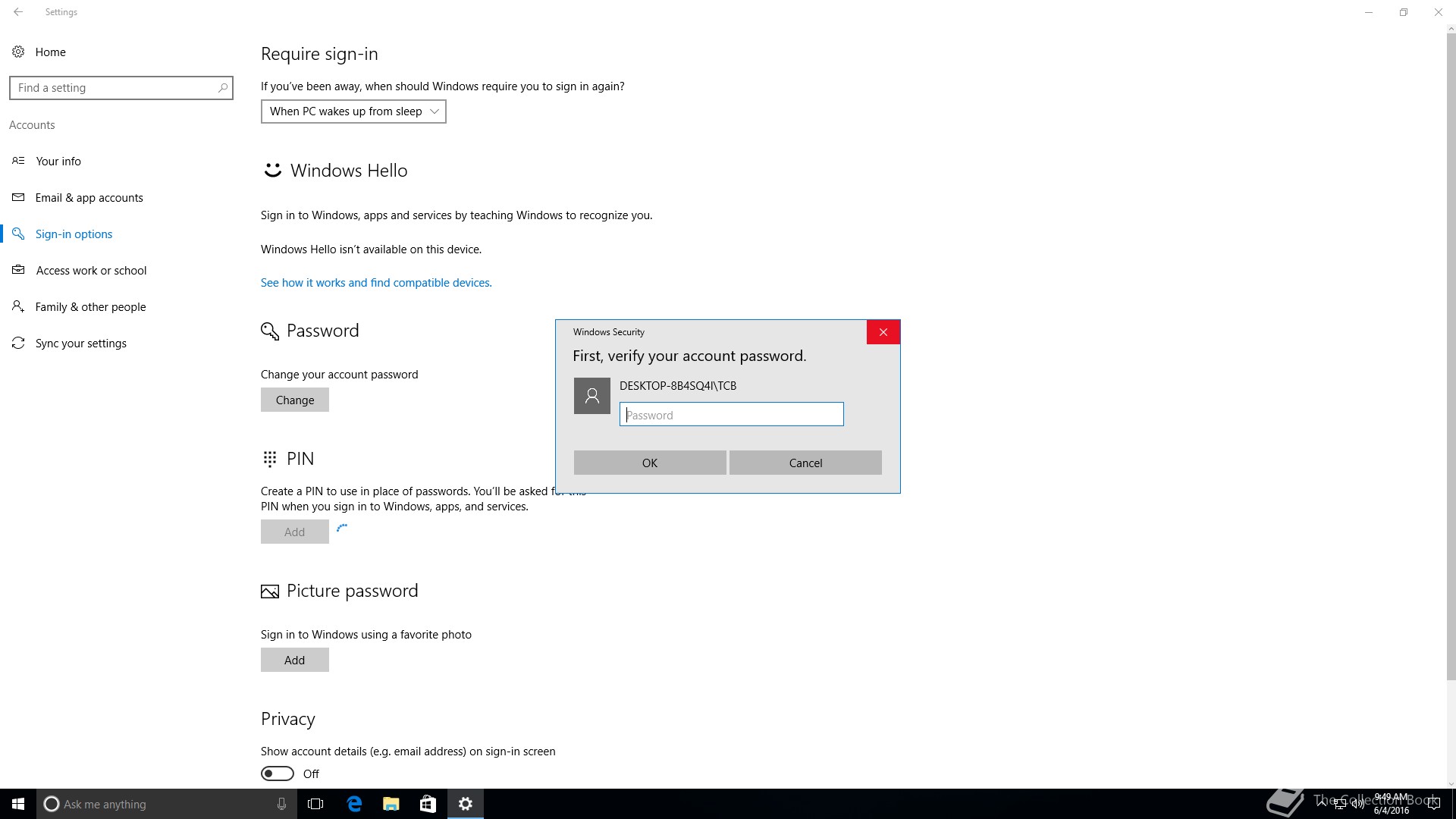
Task: Open File Explorer from taskbar
Action: coord(391,804)
